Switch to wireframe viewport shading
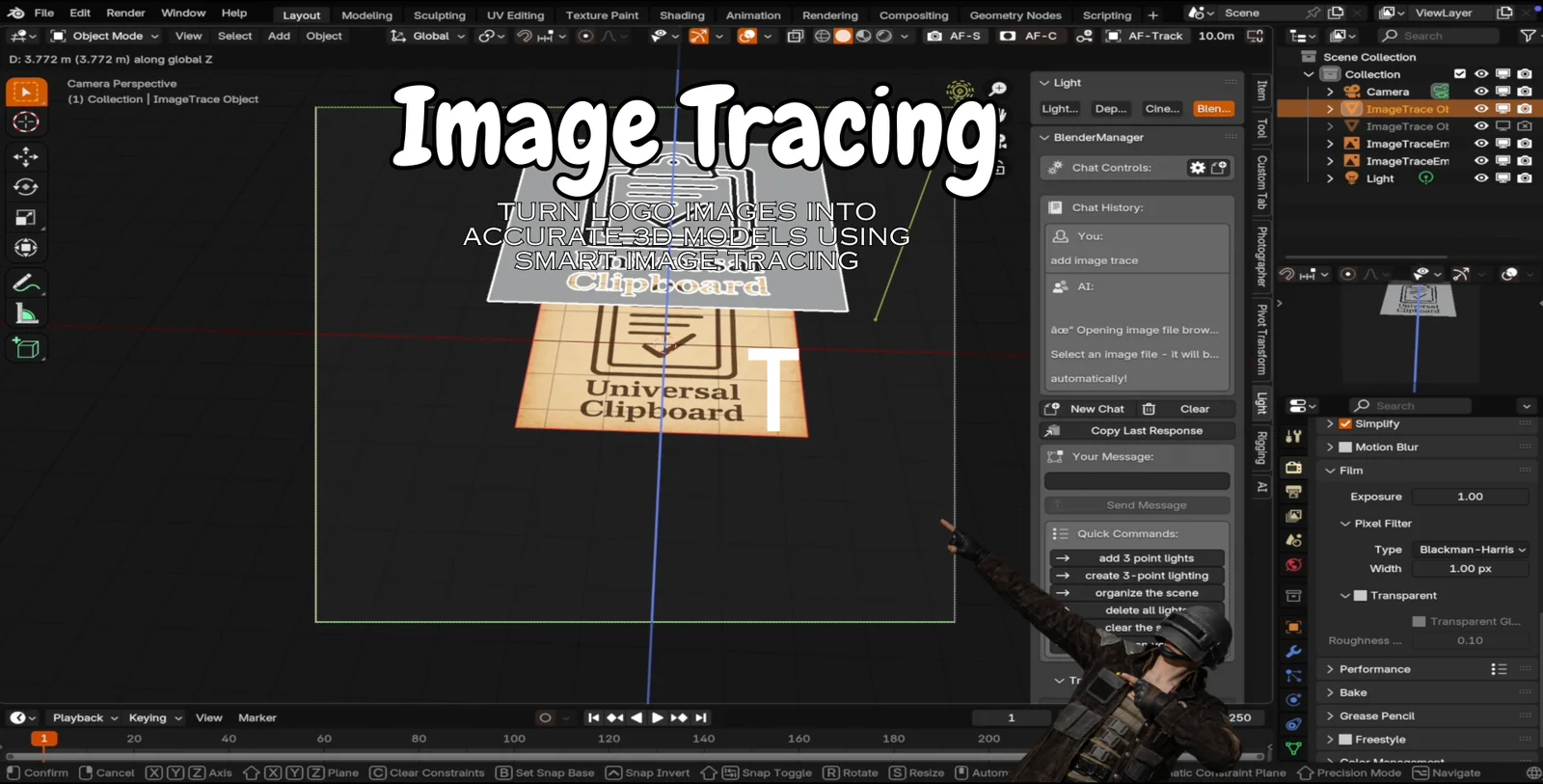The height and width of the screenshot is (784, 1543). point(822,36)
